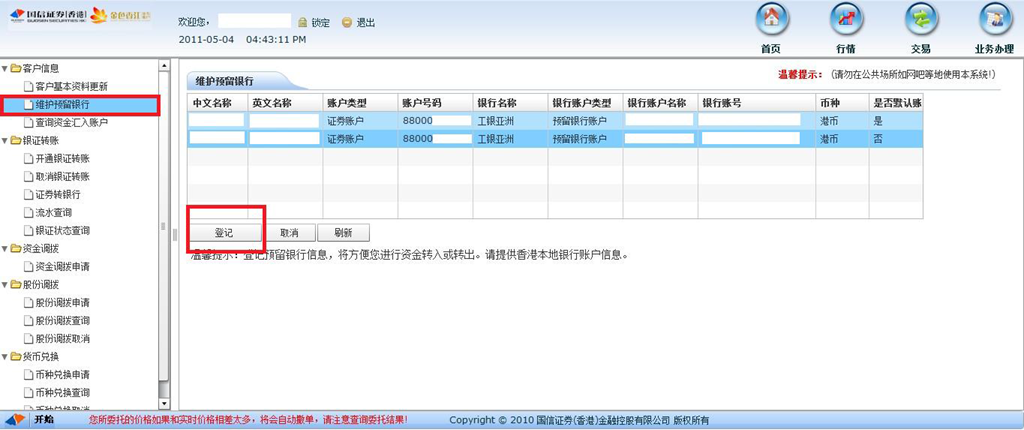
Task: Click the 中文名称 field in the first row
Action: coord(216,120)
